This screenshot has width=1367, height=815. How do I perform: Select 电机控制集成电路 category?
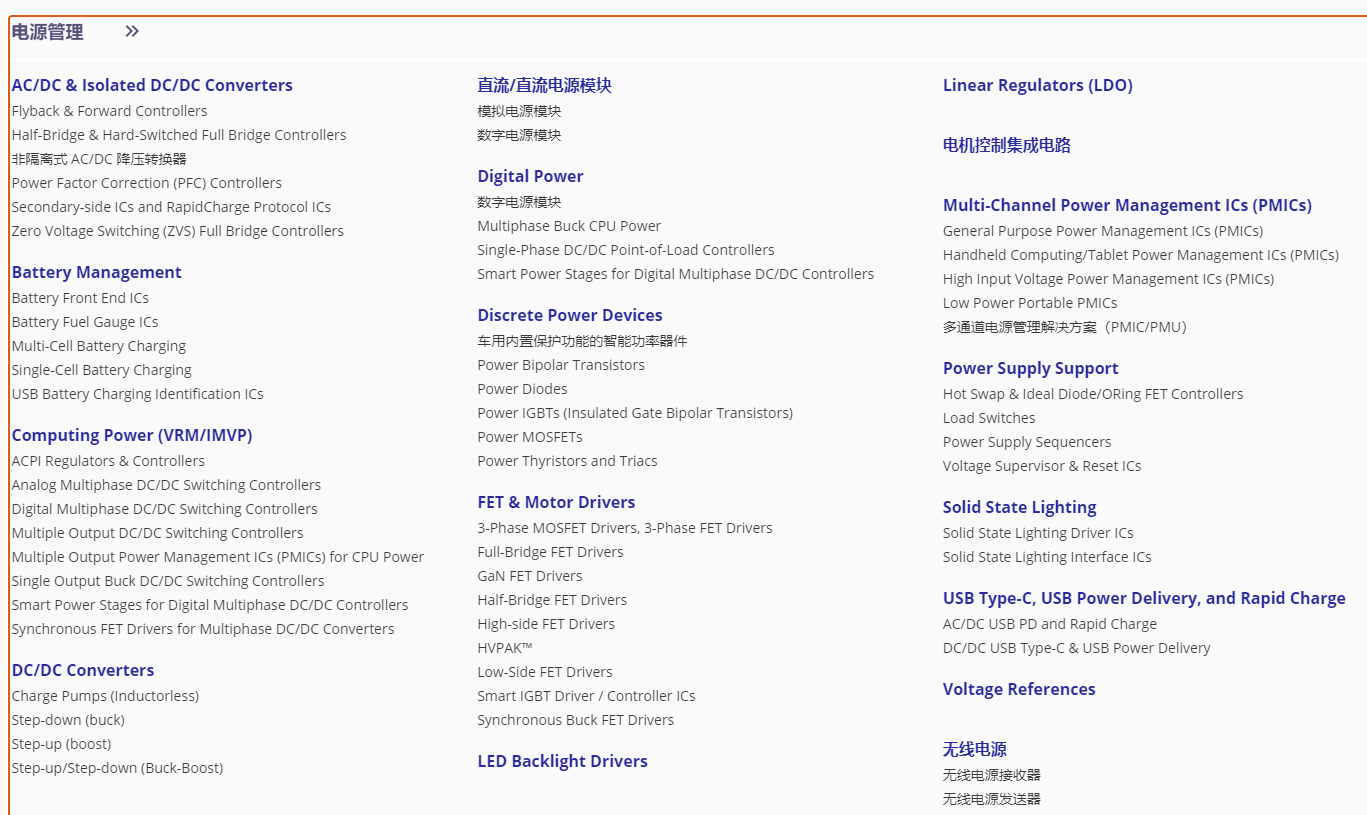[1007, 145]
